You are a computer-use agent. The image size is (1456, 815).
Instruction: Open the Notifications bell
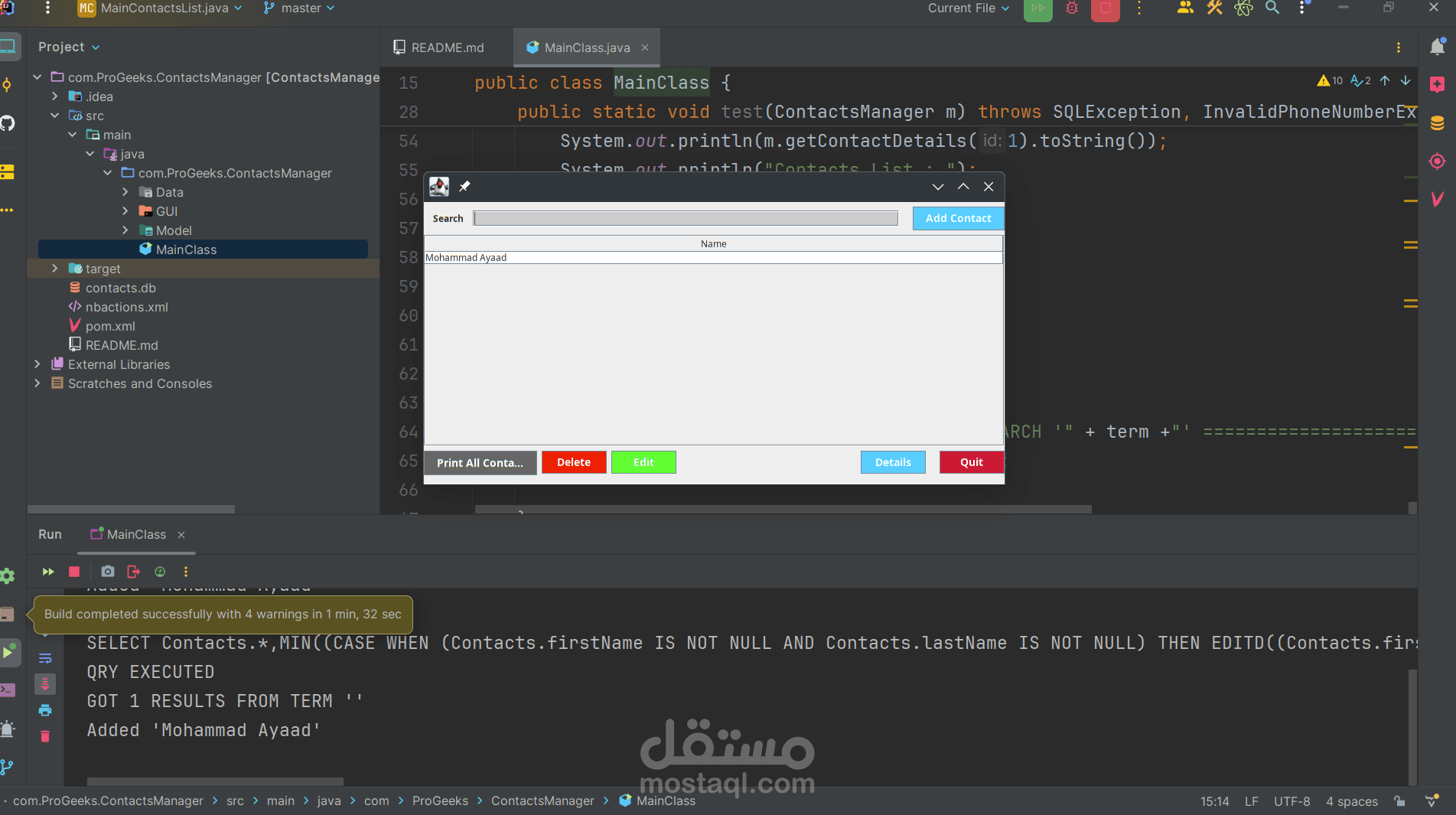(x=1438, y=47)
